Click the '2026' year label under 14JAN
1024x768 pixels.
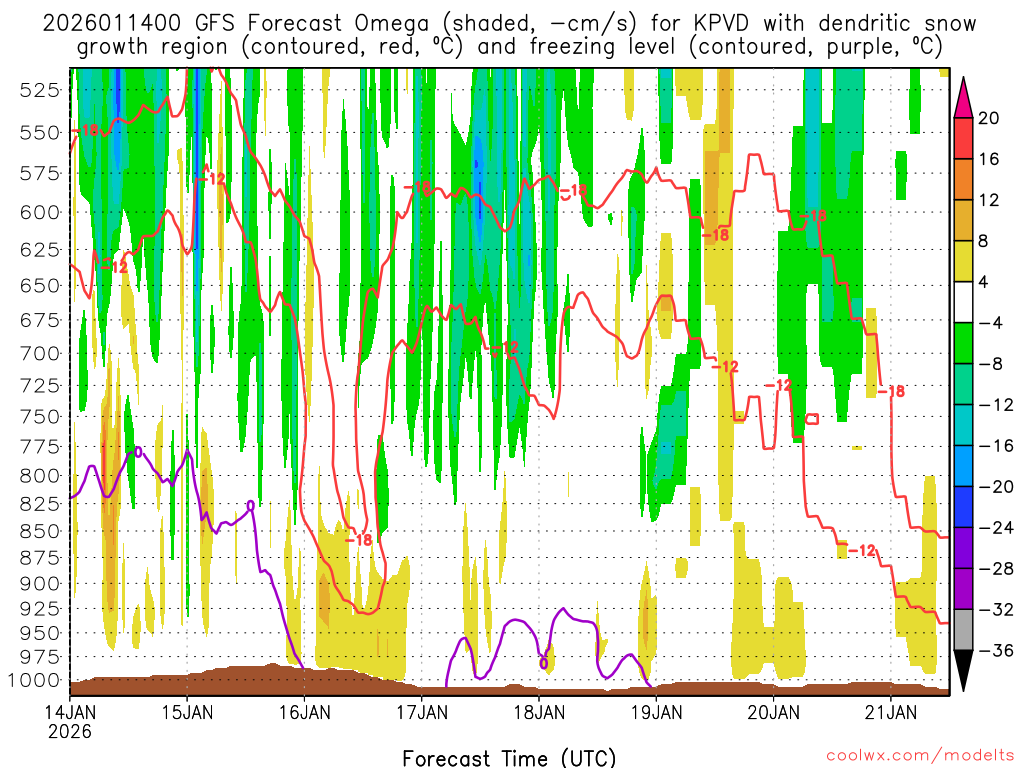(70, 731)
